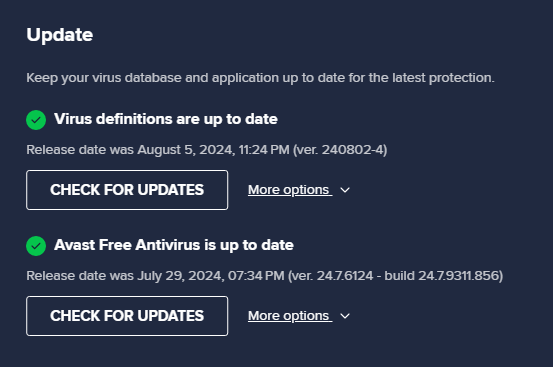Click the green checkmark beside Virus definitions
Viewport: 553px width, 367px height.
pyautogui.click(x=36, y=120)
